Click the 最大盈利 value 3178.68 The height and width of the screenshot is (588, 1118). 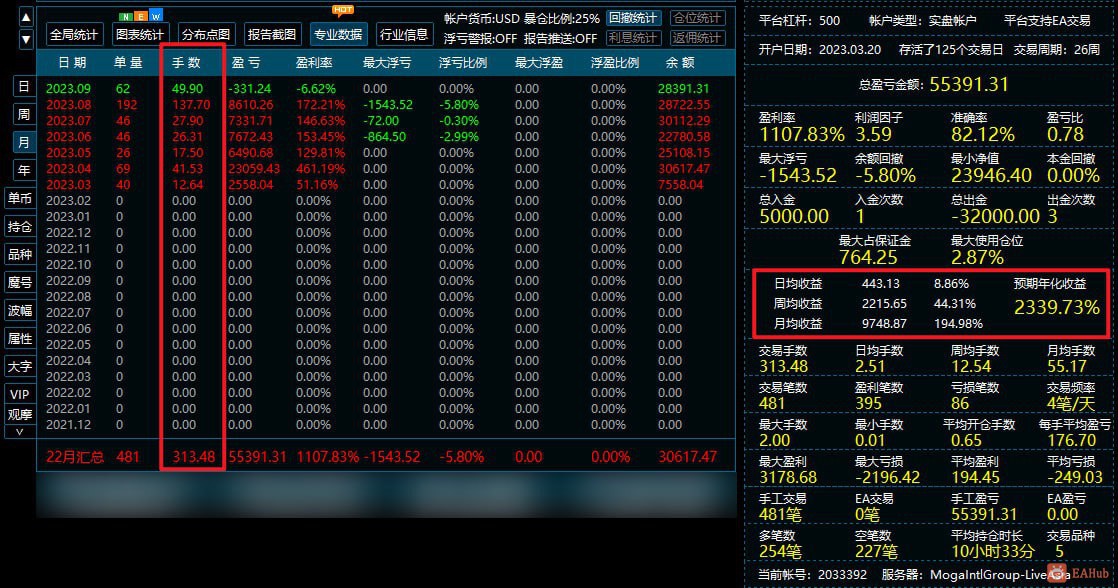coord(788,478)
